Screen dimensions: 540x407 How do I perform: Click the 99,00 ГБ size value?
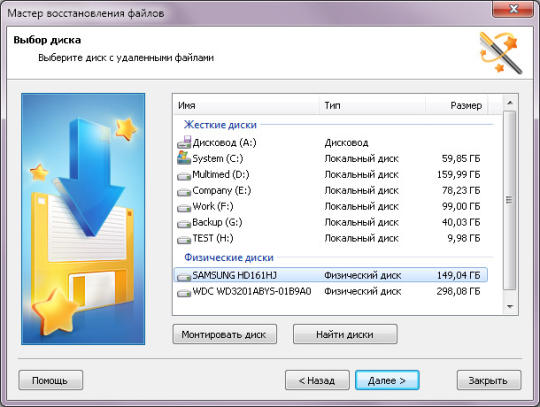coord(461,206)
